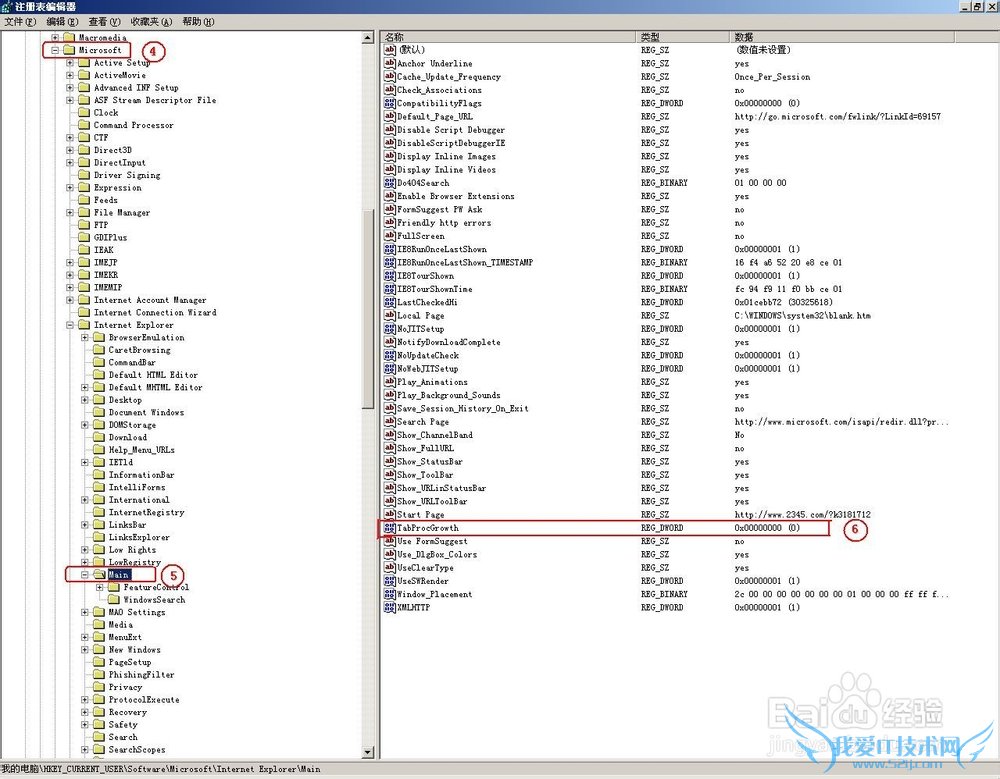Click the 名称 column header
The width and height of the screenshot is (1000, 779).
[x=508, y=37]
